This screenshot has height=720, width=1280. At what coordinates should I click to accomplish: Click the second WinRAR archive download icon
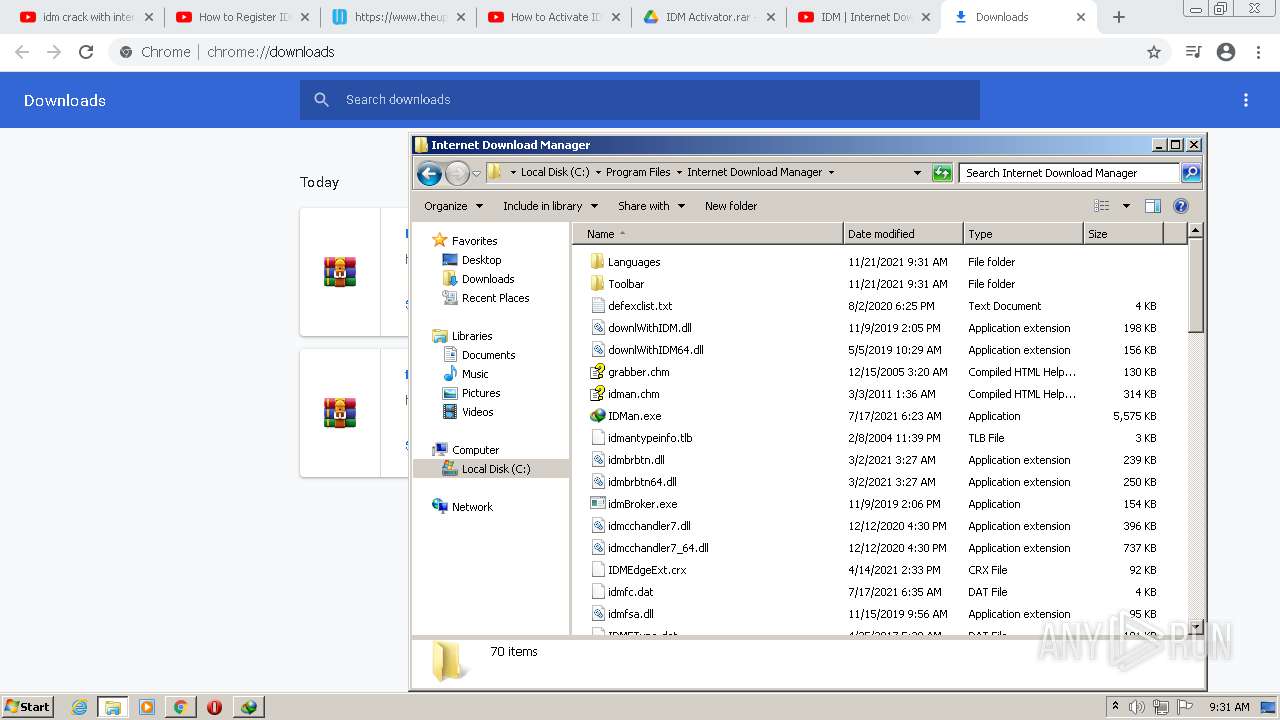(340, 412)
